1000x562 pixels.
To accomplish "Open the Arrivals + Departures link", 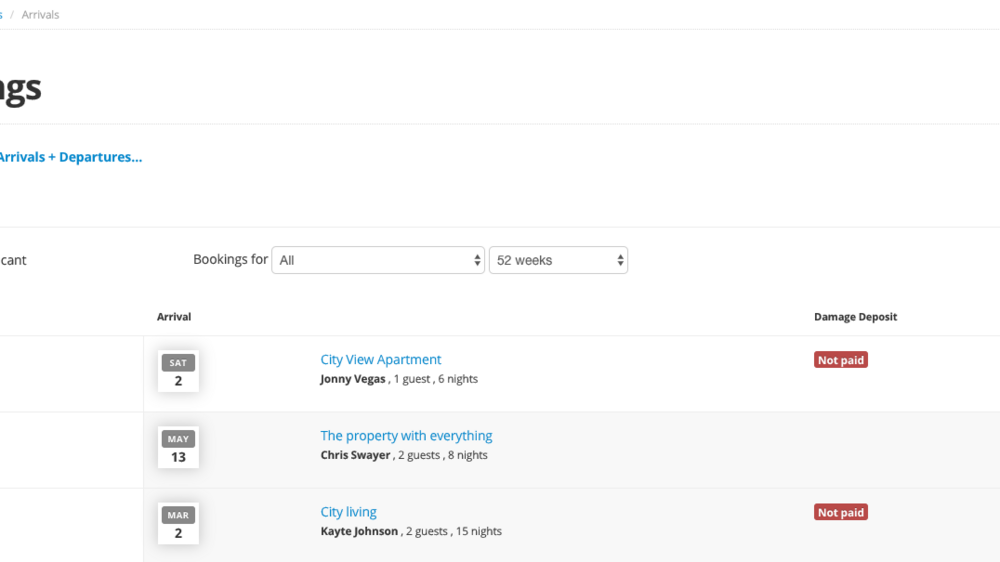I will [x=70, y=157].
